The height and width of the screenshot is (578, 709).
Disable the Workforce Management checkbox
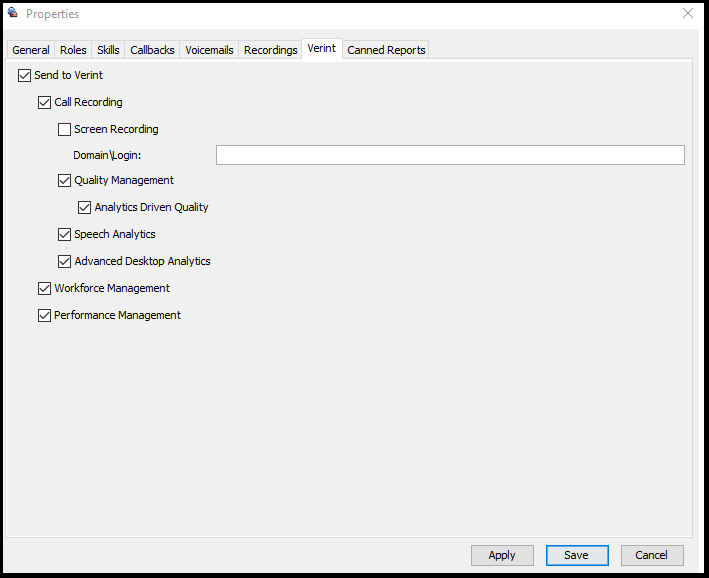coord(44,289)
